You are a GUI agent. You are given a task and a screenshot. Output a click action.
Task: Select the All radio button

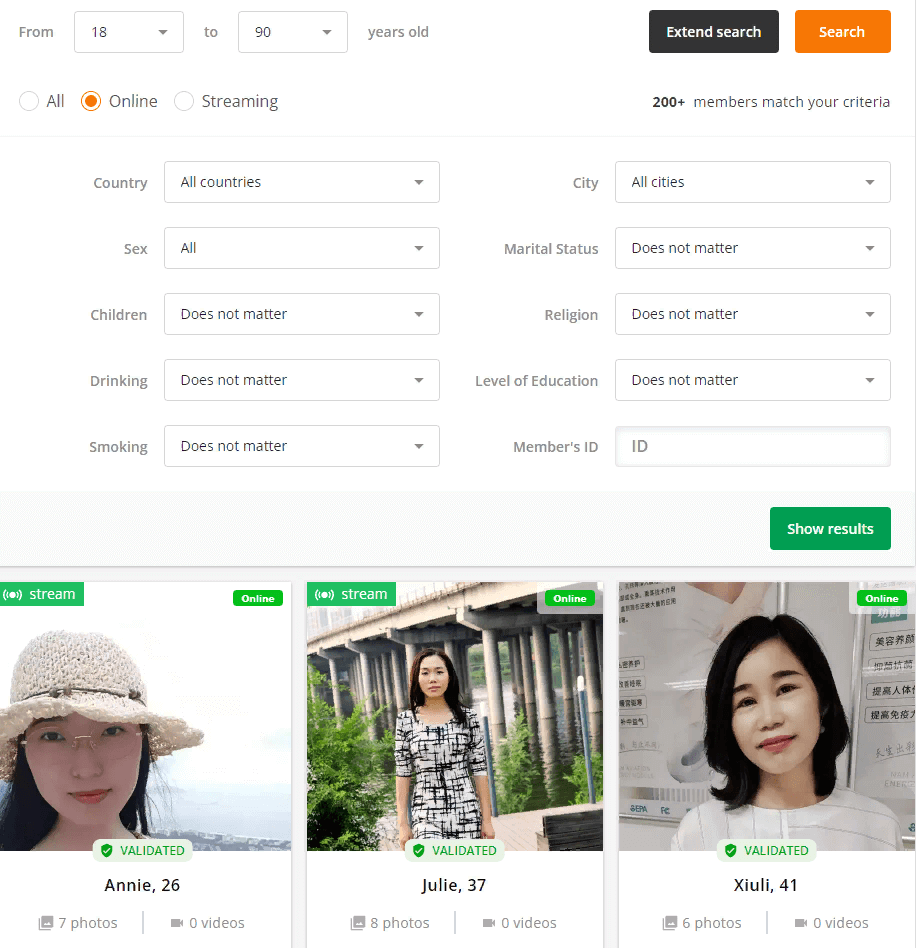(29, 101)
